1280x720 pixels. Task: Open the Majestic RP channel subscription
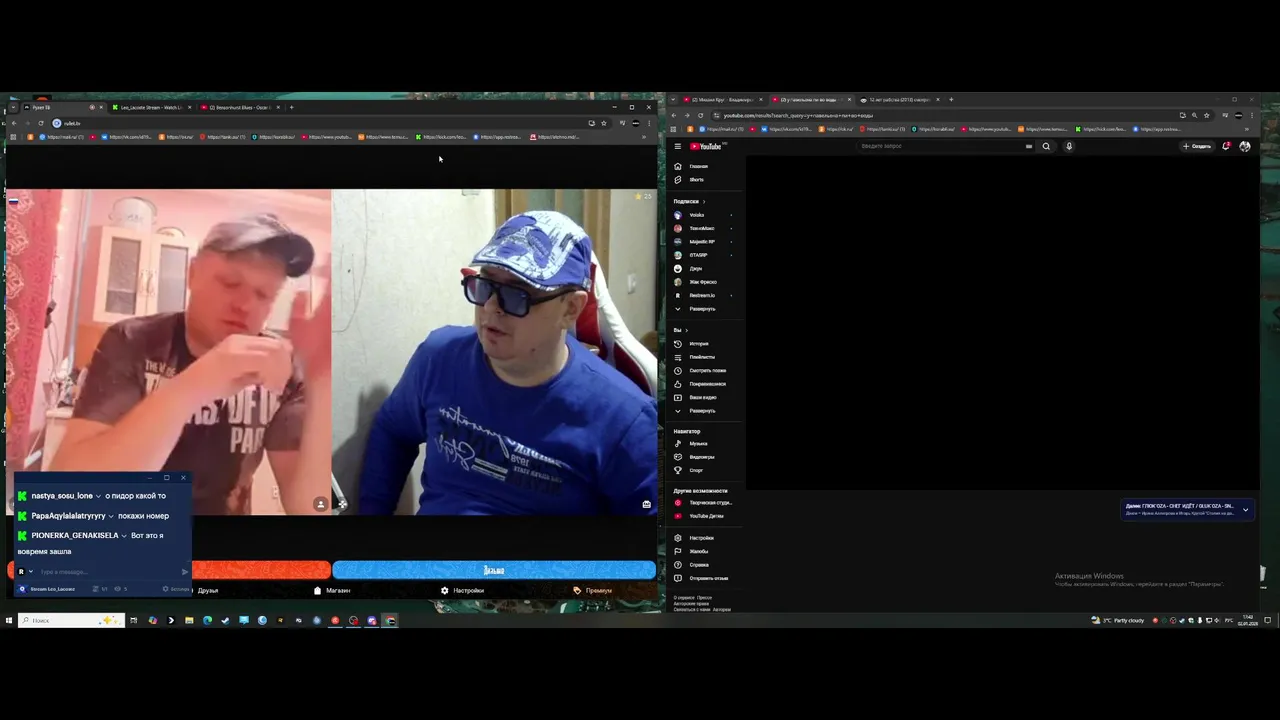(705, 242)
